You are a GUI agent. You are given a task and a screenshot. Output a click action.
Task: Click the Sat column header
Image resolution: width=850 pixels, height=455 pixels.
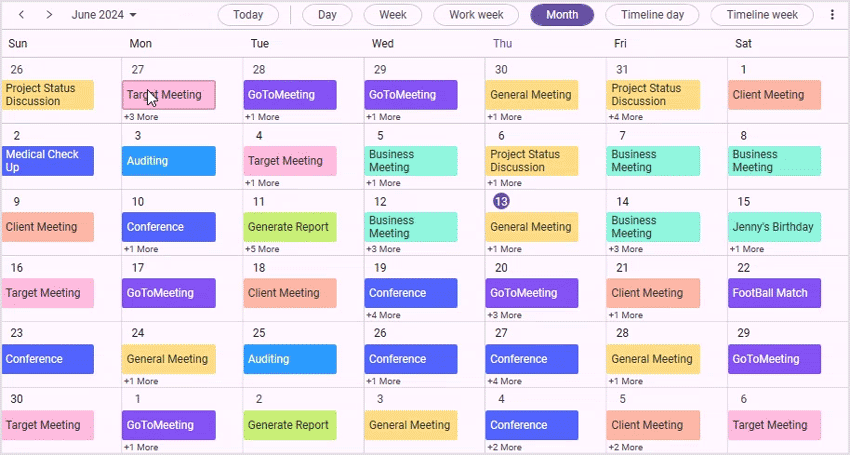pyautogui.click(x=743, y=43)
